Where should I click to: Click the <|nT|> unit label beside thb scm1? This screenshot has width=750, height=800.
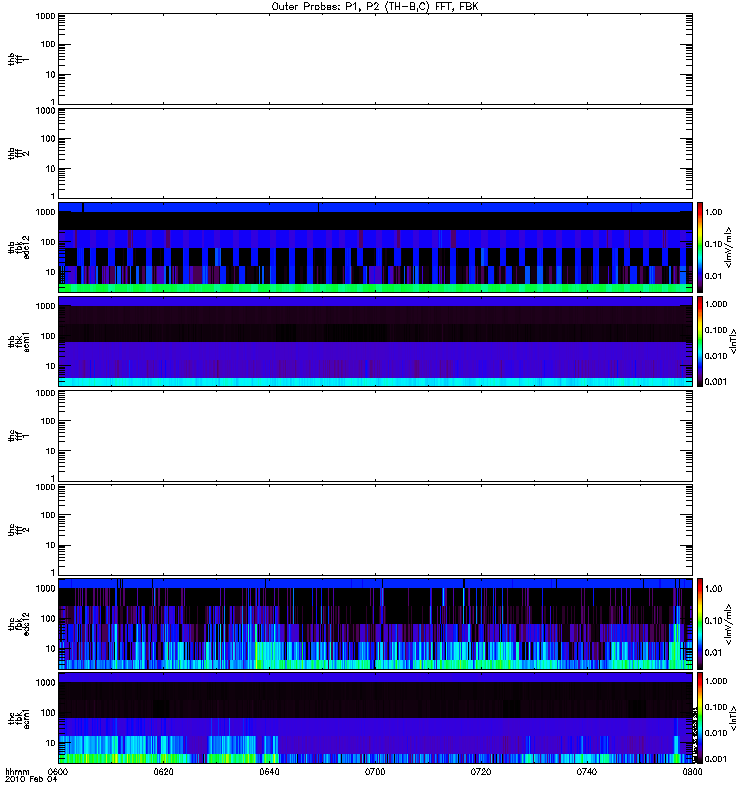point(733,342)
